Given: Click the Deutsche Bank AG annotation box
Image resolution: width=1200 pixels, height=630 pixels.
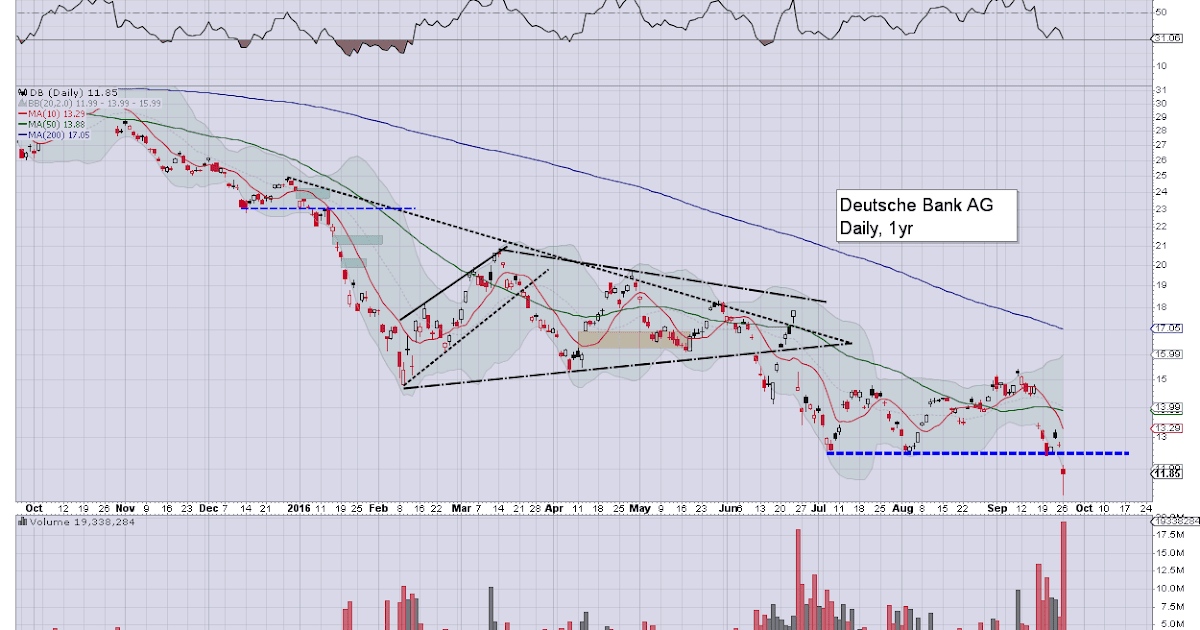Looking at the screenshot, I should pyautogui.click(x=926, y=216).
